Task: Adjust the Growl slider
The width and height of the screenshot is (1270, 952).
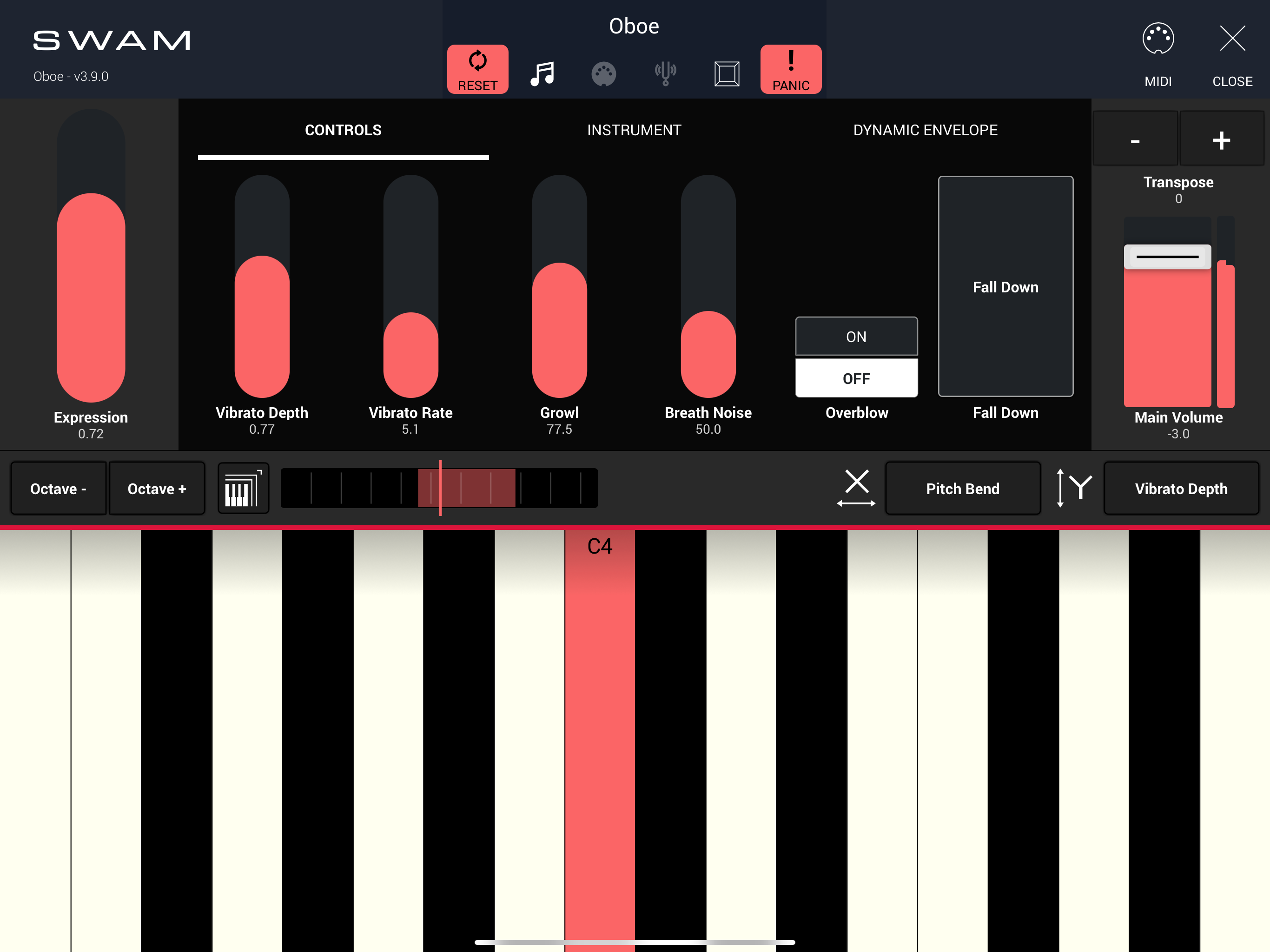Action: point(559,286)
